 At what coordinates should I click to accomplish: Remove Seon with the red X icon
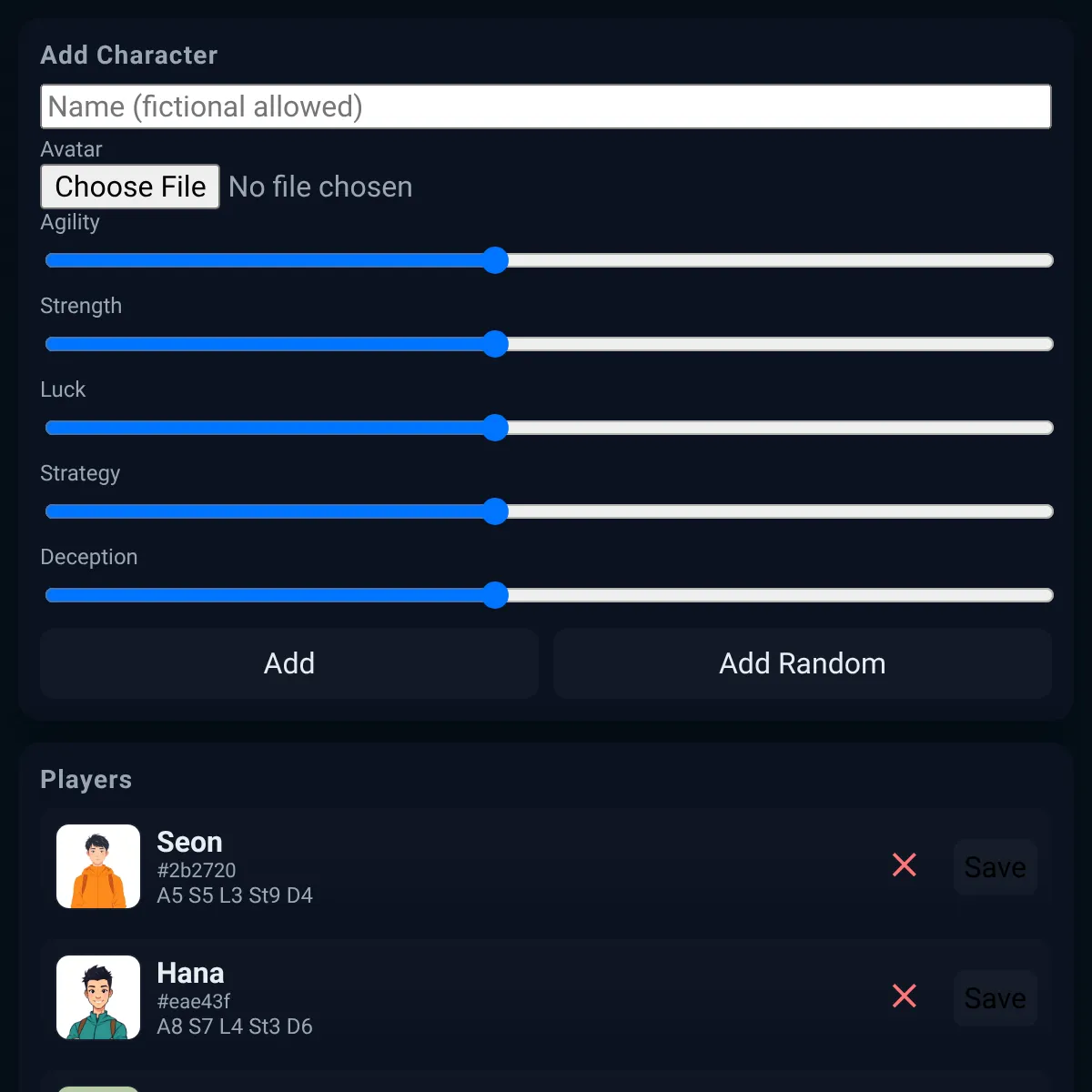[x=905, y=864]
